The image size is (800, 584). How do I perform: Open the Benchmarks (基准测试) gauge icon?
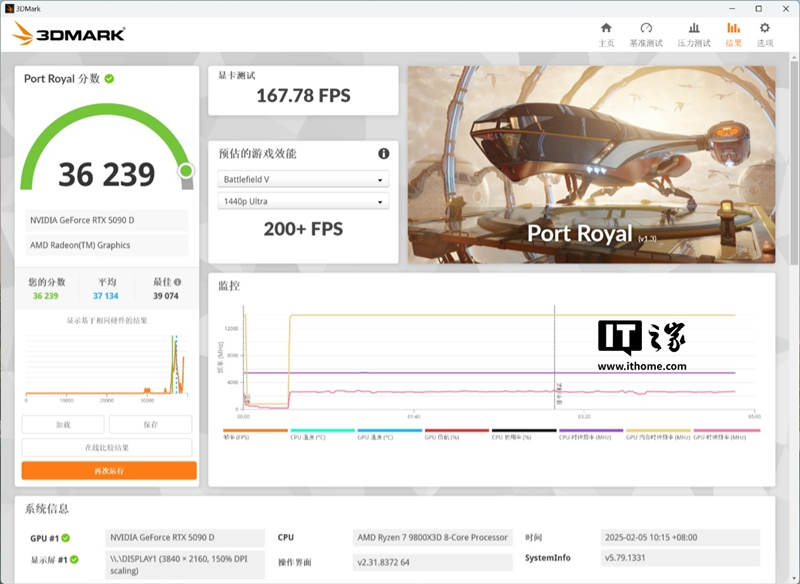pos(646,34)
